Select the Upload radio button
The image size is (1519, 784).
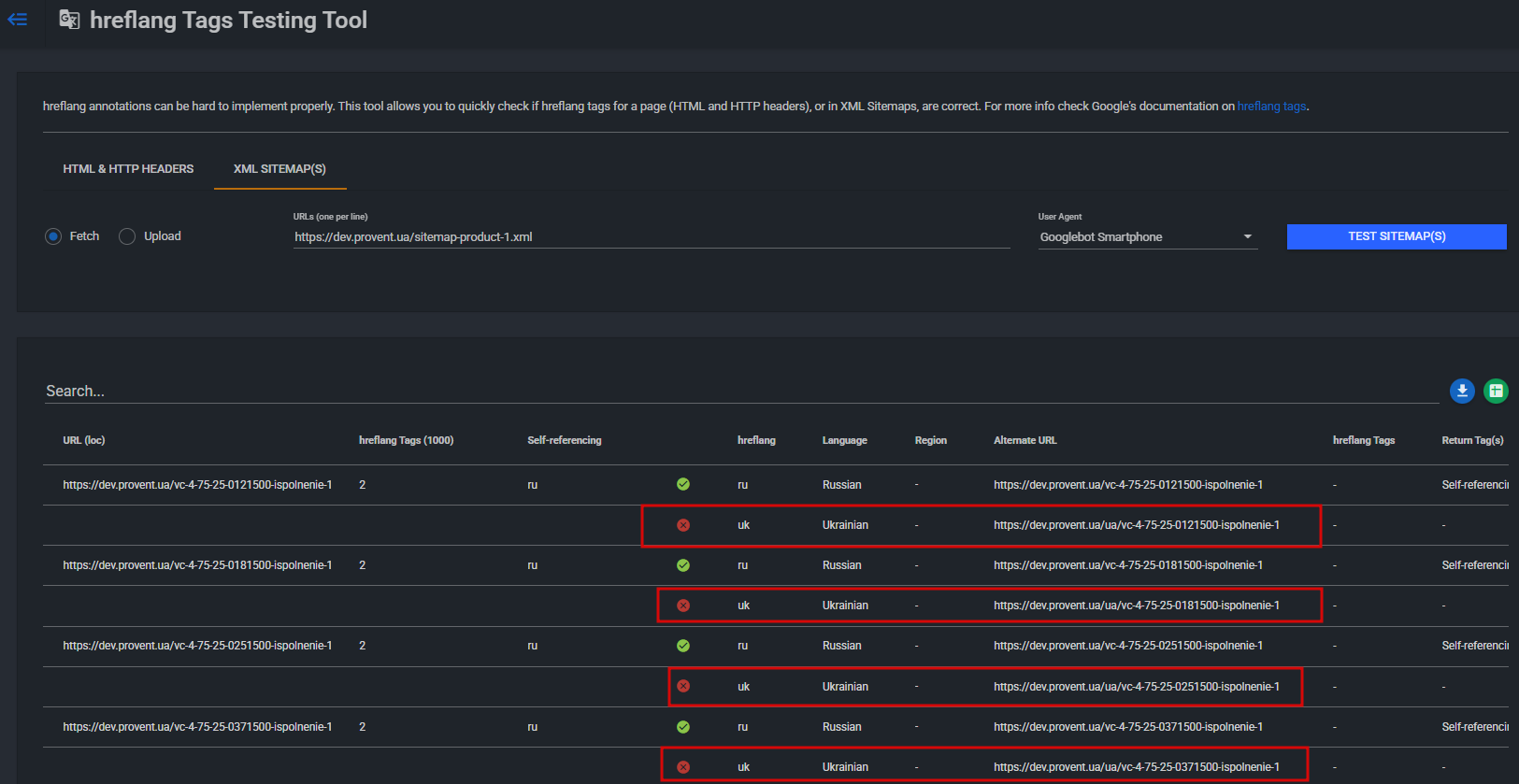[x=127, y=236]
